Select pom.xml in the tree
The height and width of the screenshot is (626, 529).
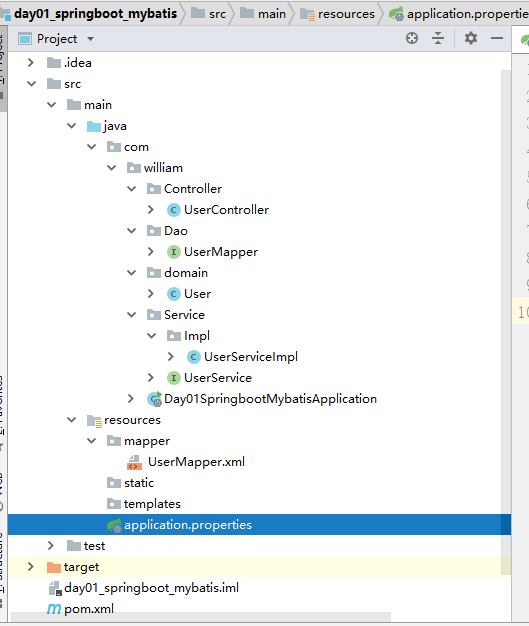pyautogui.click(x=89, y=609)
